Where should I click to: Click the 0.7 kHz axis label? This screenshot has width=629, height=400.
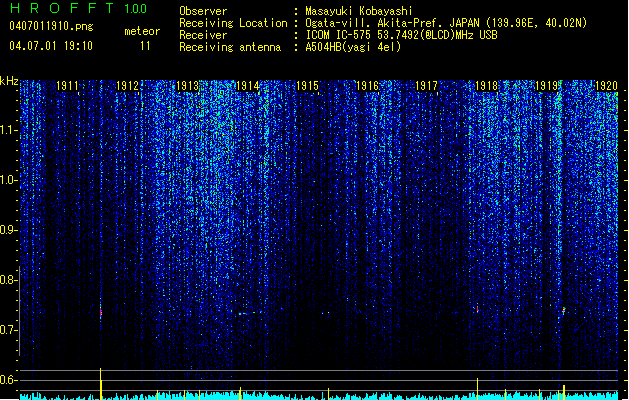(x=8, y=330)
